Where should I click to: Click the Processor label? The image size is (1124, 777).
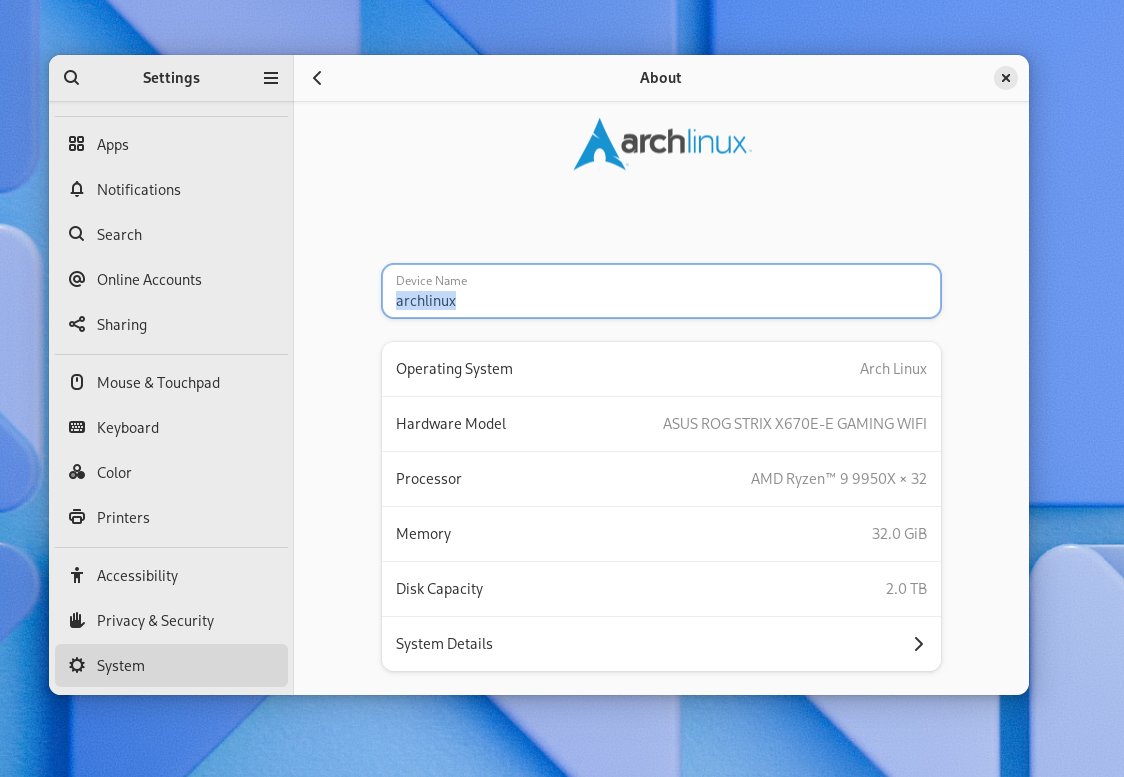coord(429,479)
